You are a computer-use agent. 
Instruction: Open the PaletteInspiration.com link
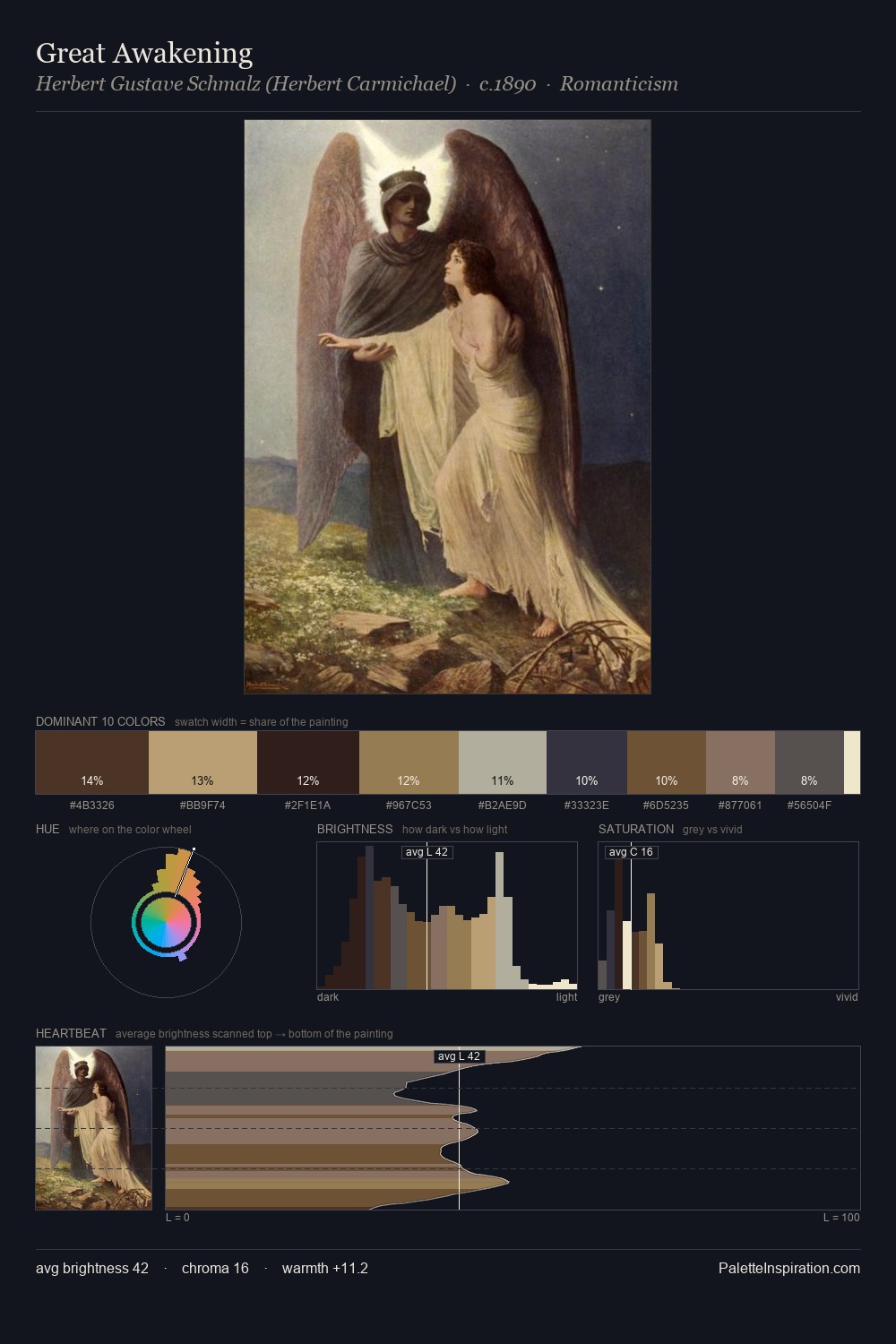[789, 1268]
